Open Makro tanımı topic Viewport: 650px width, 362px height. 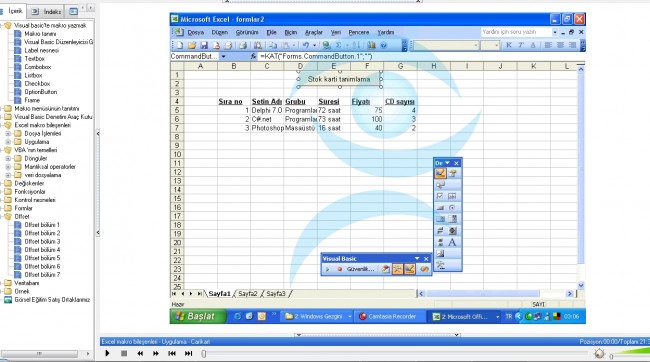point(40,34)
